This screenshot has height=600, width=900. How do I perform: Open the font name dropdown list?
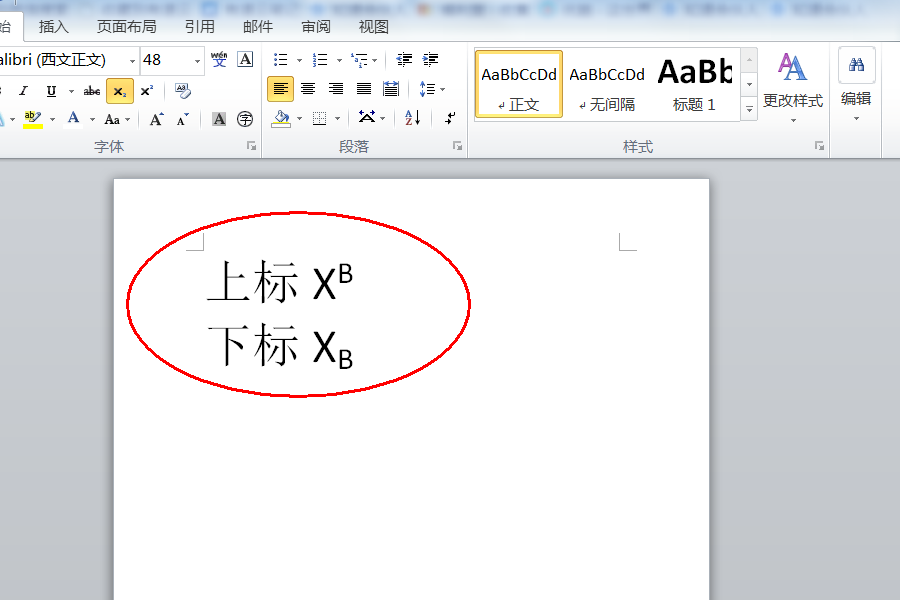pyautogui.click(x=133, y=61)
